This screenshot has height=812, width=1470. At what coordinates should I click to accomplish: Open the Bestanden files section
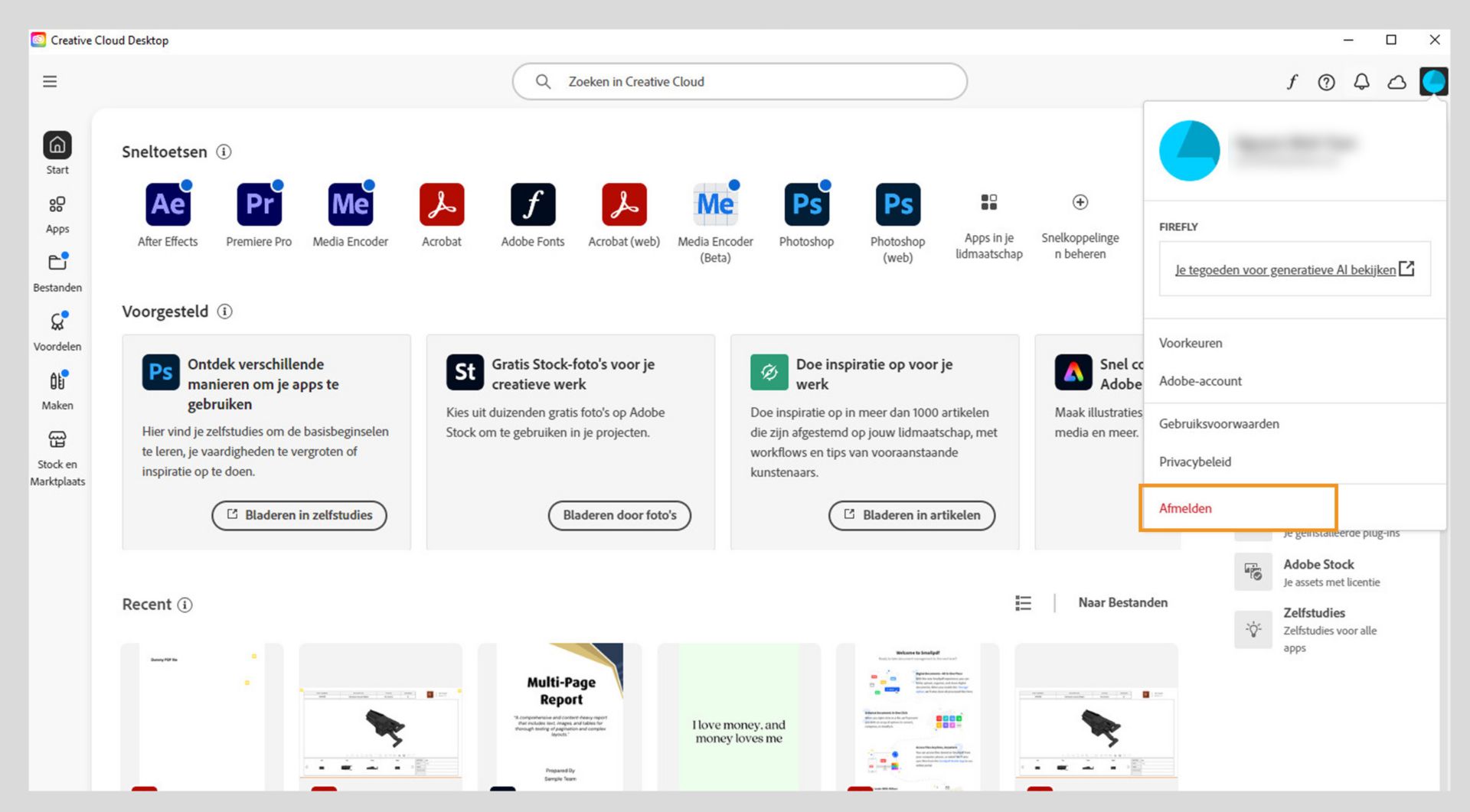tap(57, 272)
